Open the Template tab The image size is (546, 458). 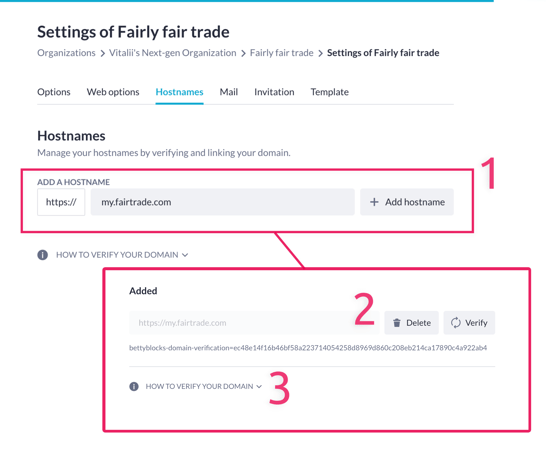coord(329,92)
